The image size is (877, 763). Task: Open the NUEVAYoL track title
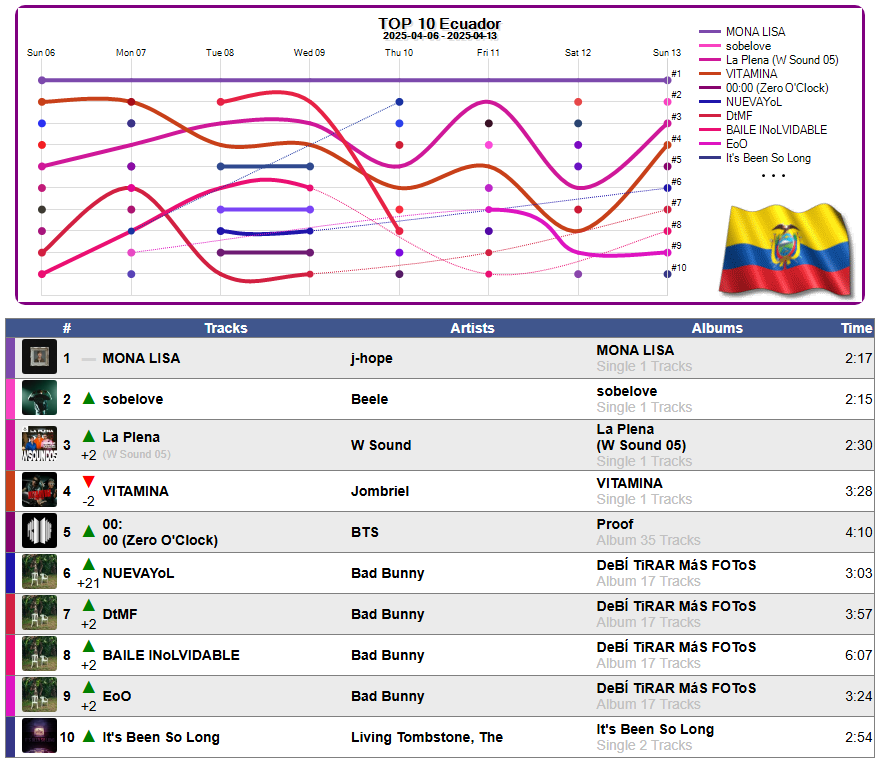138,573
